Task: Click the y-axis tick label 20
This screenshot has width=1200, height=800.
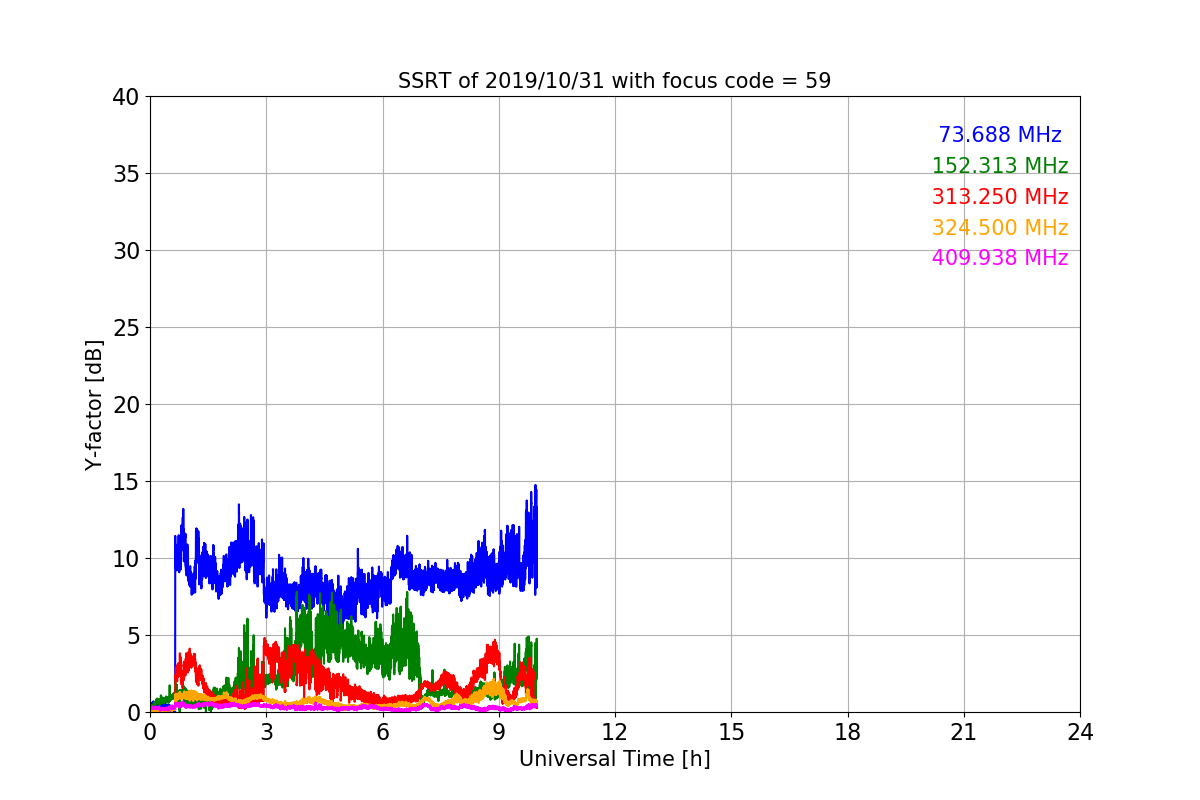Action: pyautogui.click(x=125, y=405)
